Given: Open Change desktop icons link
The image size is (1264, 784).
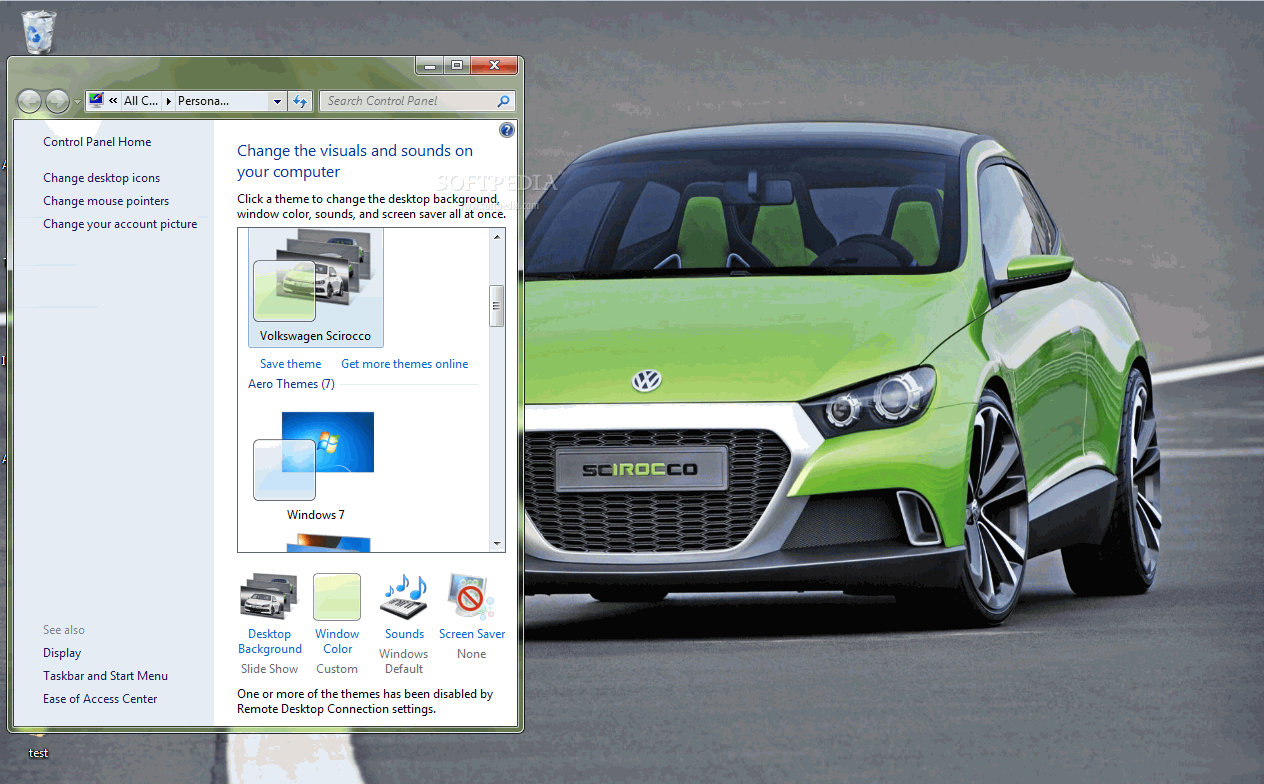Looking at the screenshot, I should point(101,178).
